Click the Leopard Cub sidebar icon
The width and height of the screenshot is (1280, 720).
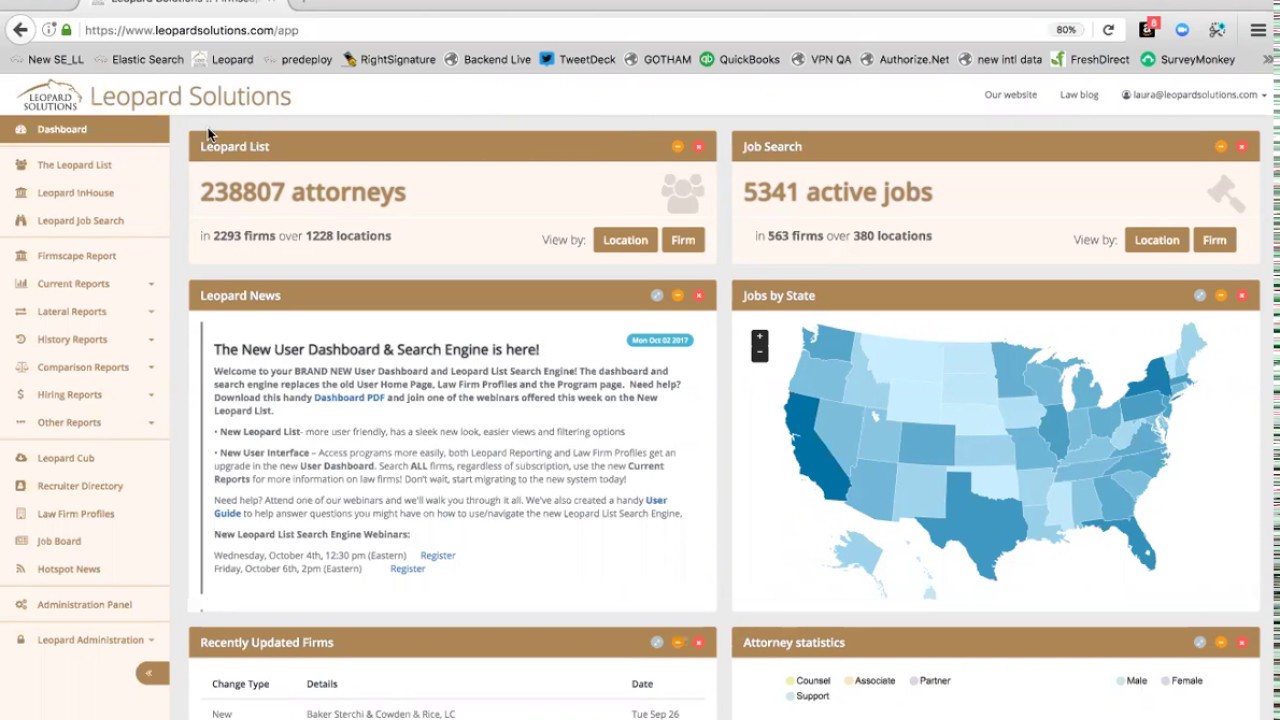pos(21,458)
